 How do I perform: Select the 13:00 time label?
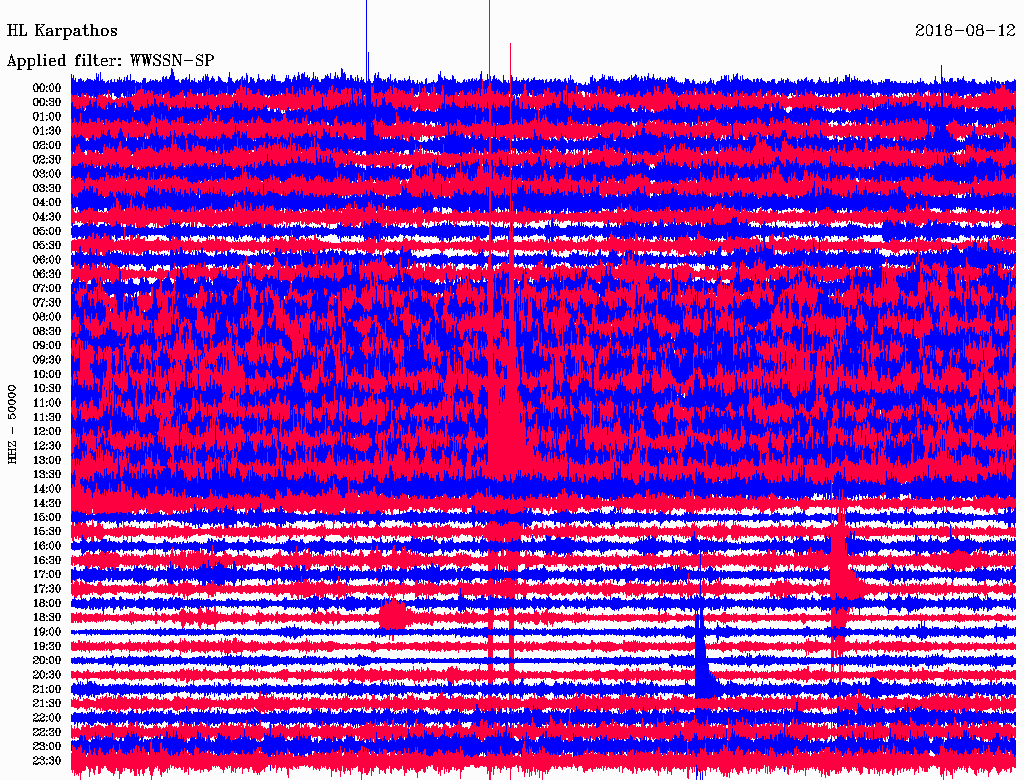(x=47, y=461)
